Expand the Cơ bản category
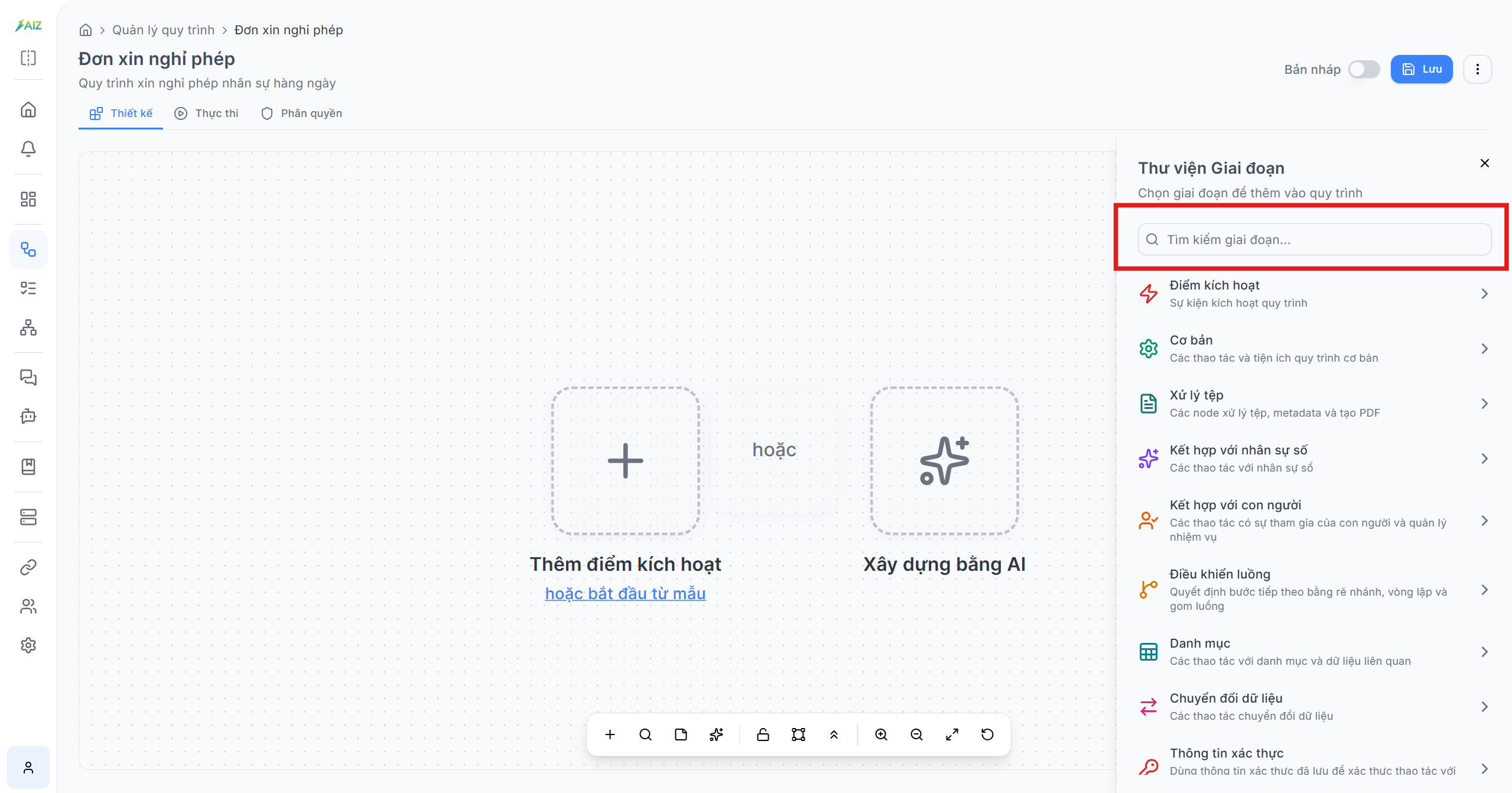This screenshot has width=1512, height=793. 1314,349
